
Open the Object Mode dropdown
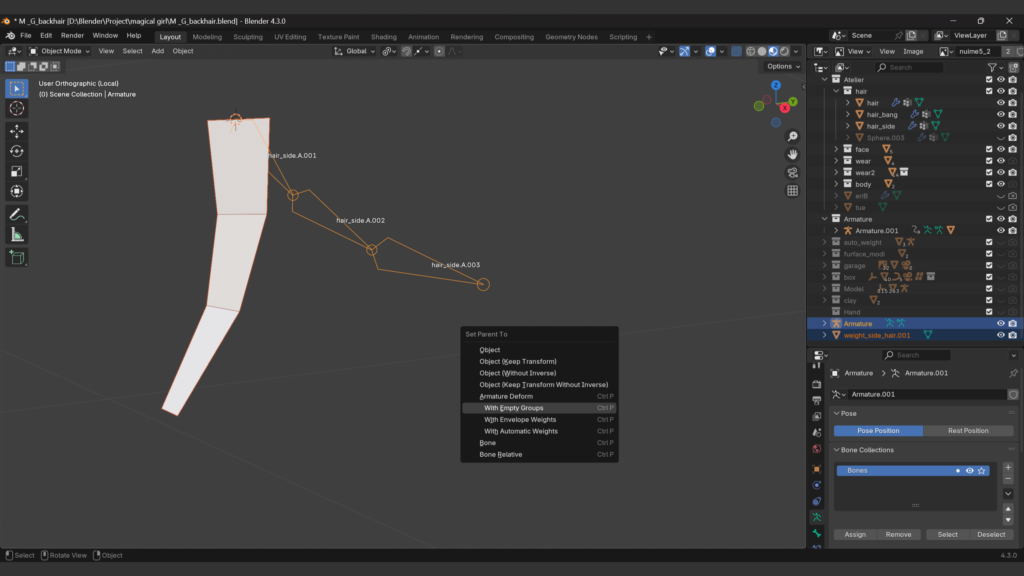[x=60, y=51]
